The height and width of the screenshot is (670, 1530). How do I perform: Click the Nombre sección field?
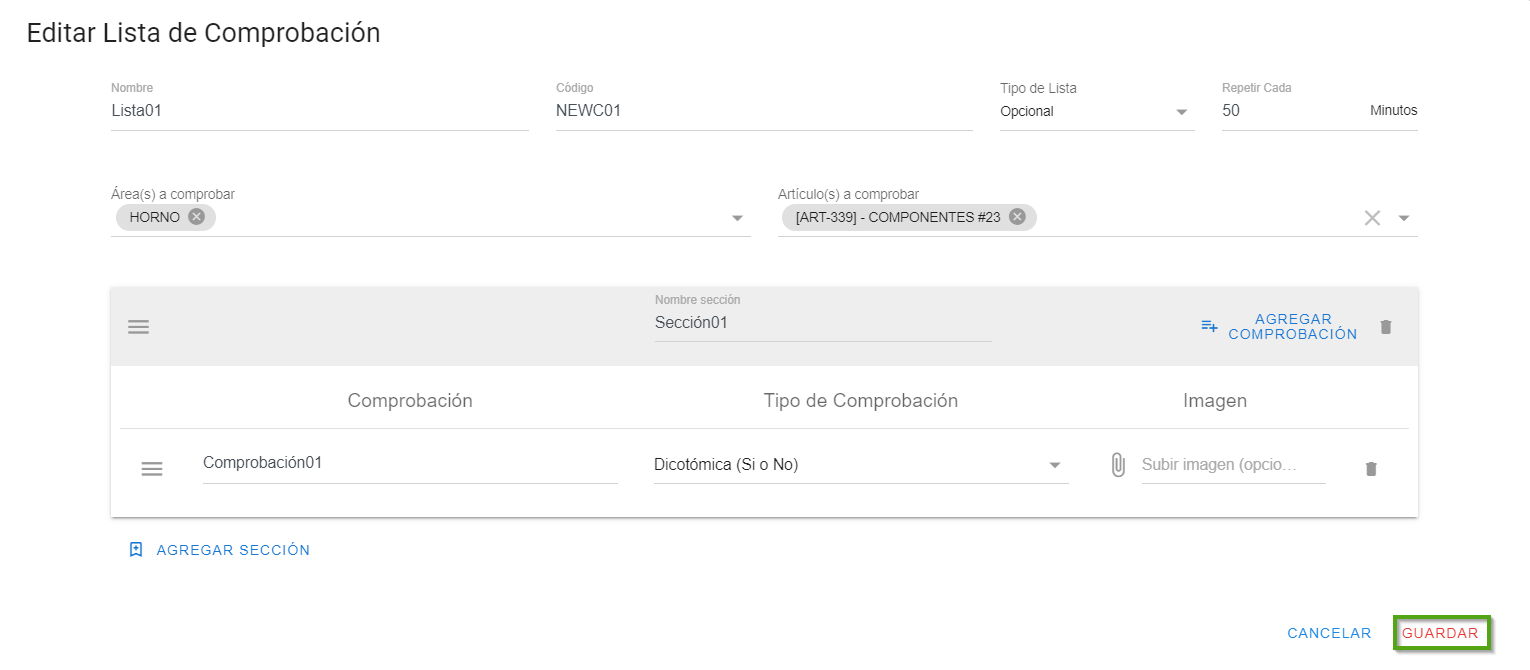pyautogui.click(x=822, y=323)
